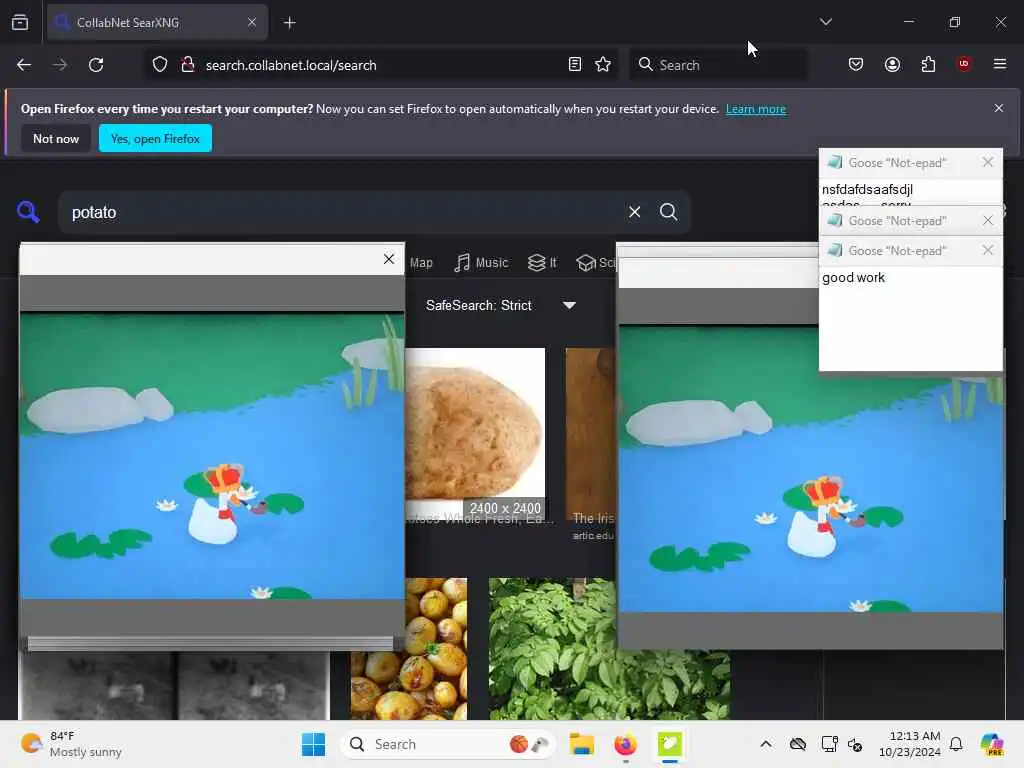
Task: Close the middle Goose Not-epad note
Action: pos(987,221)
